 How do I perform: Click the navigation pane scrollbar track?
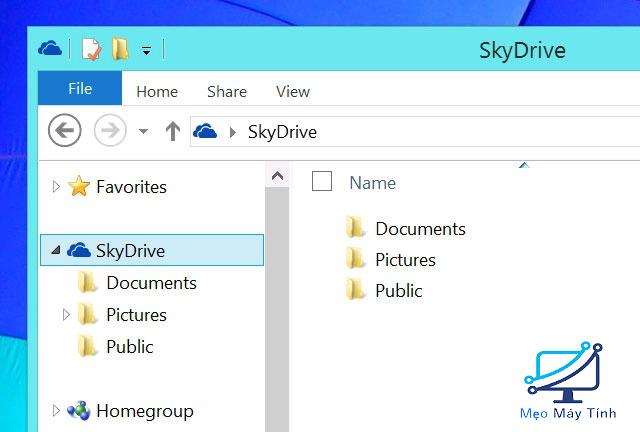coord(278,310)
